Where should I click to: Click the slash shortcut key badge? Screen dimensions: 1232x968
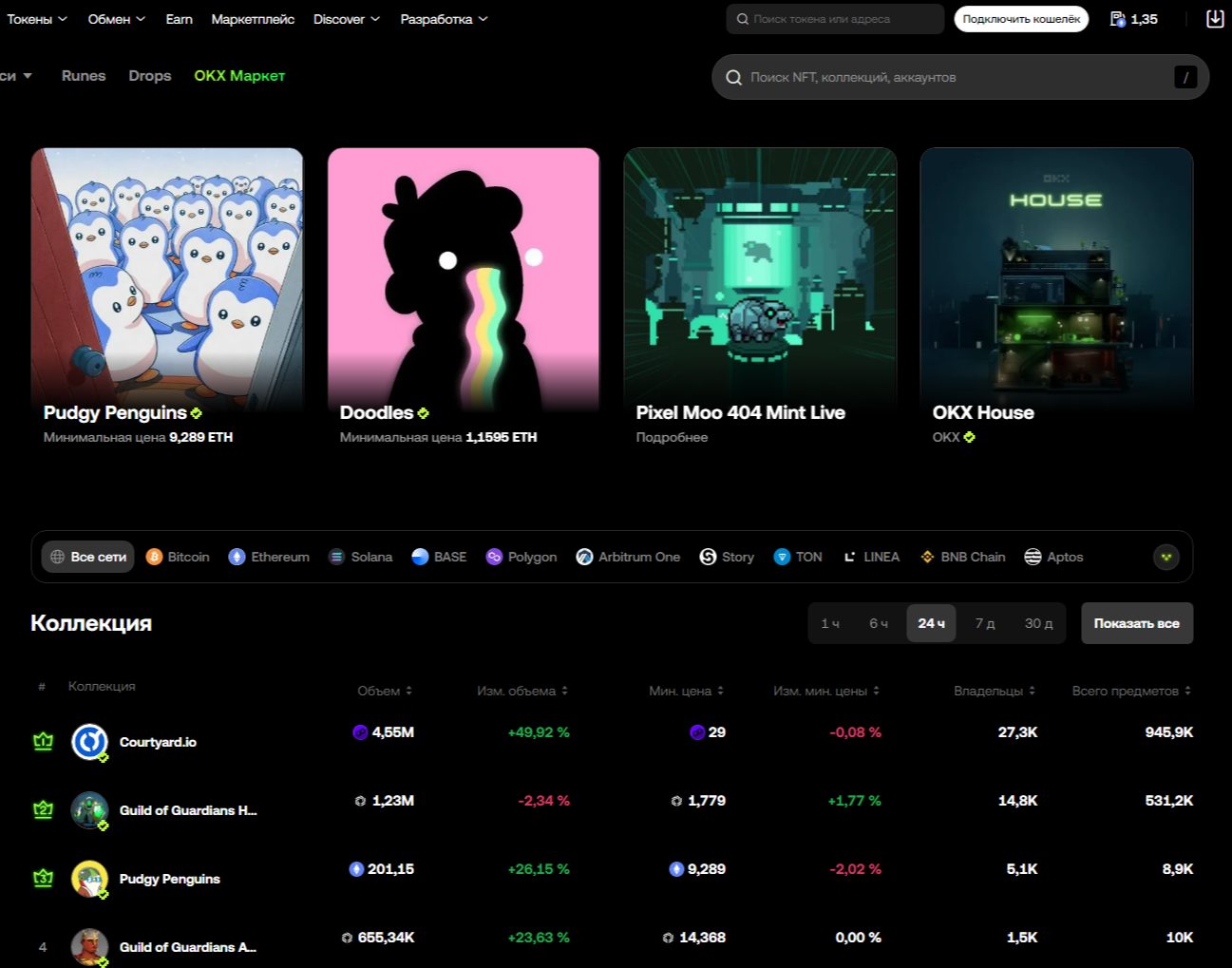click(1185, 77)
